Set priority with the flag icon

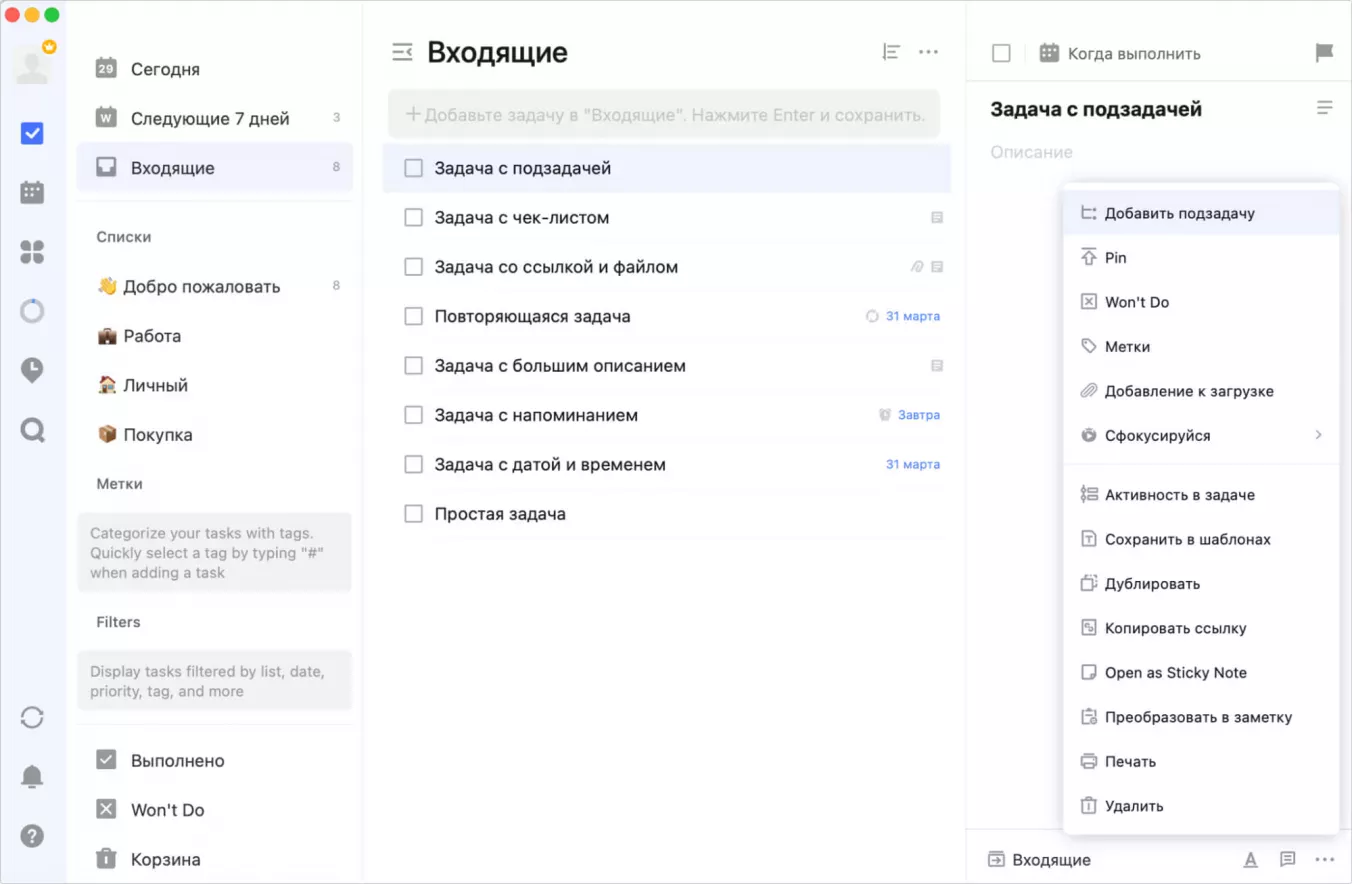click(x=1324, y=53)
